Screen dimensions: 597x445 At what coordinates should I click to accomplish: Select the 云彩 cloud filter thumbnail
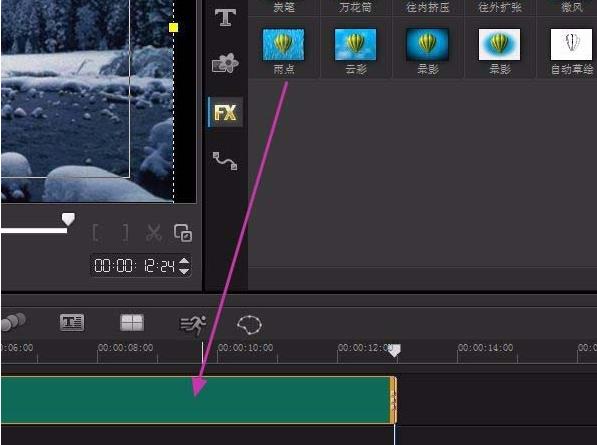(x=355, y=45)
